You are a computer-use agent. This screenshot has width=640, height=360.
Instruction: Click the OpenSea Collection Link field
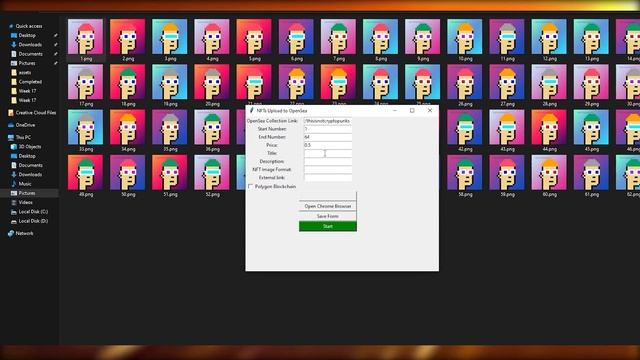(x=328, y=121)
